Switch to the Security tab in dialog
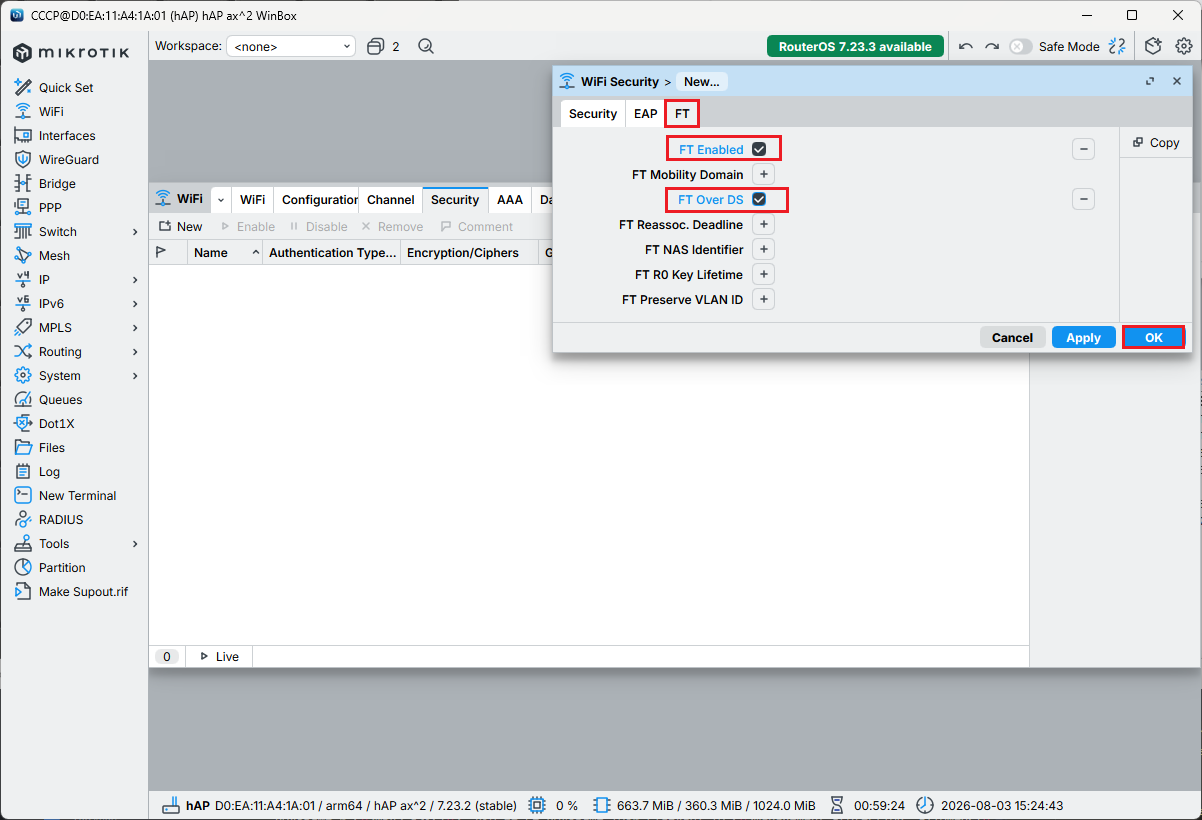 tap(593, 113)
